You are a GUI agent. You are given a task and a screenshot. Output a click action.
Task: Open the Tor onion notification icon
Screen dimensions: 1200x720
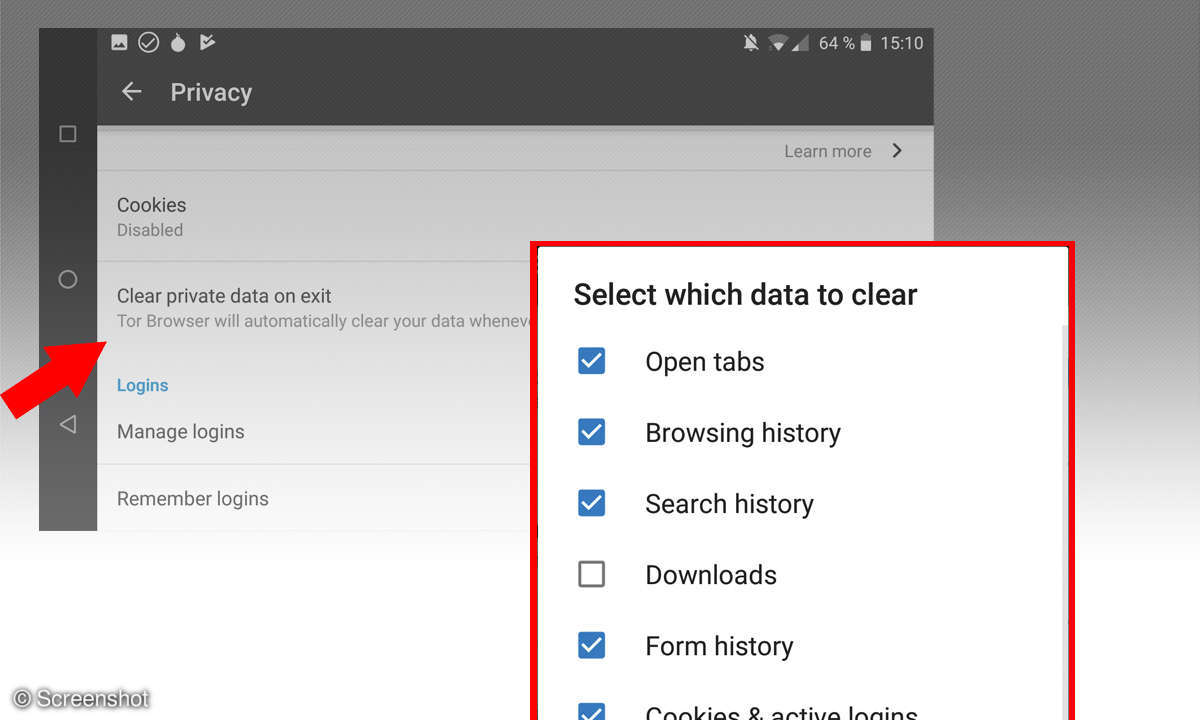pyautogui.click(x=178, y=42)
